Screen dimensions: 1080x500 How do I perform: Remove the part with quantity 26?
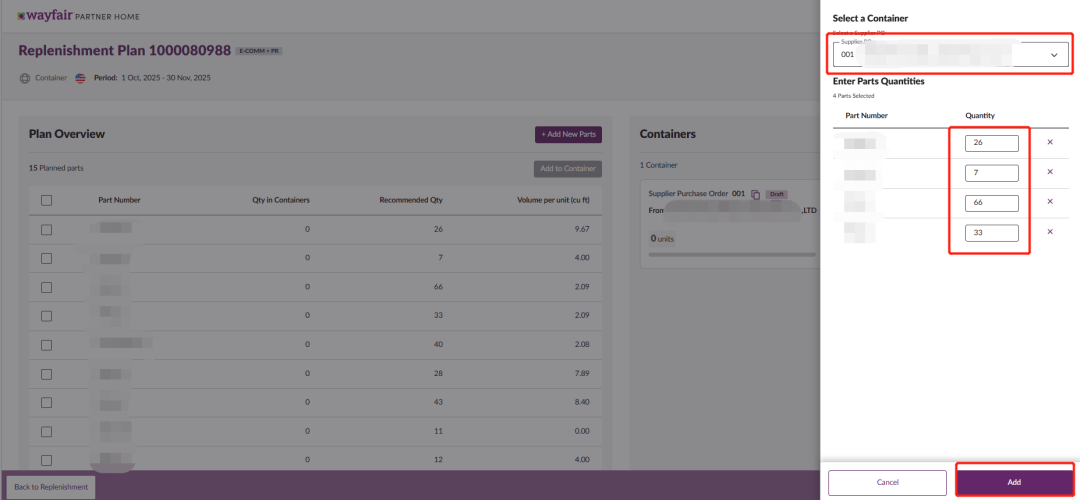pyautogui.click(x=1050, y=142)
